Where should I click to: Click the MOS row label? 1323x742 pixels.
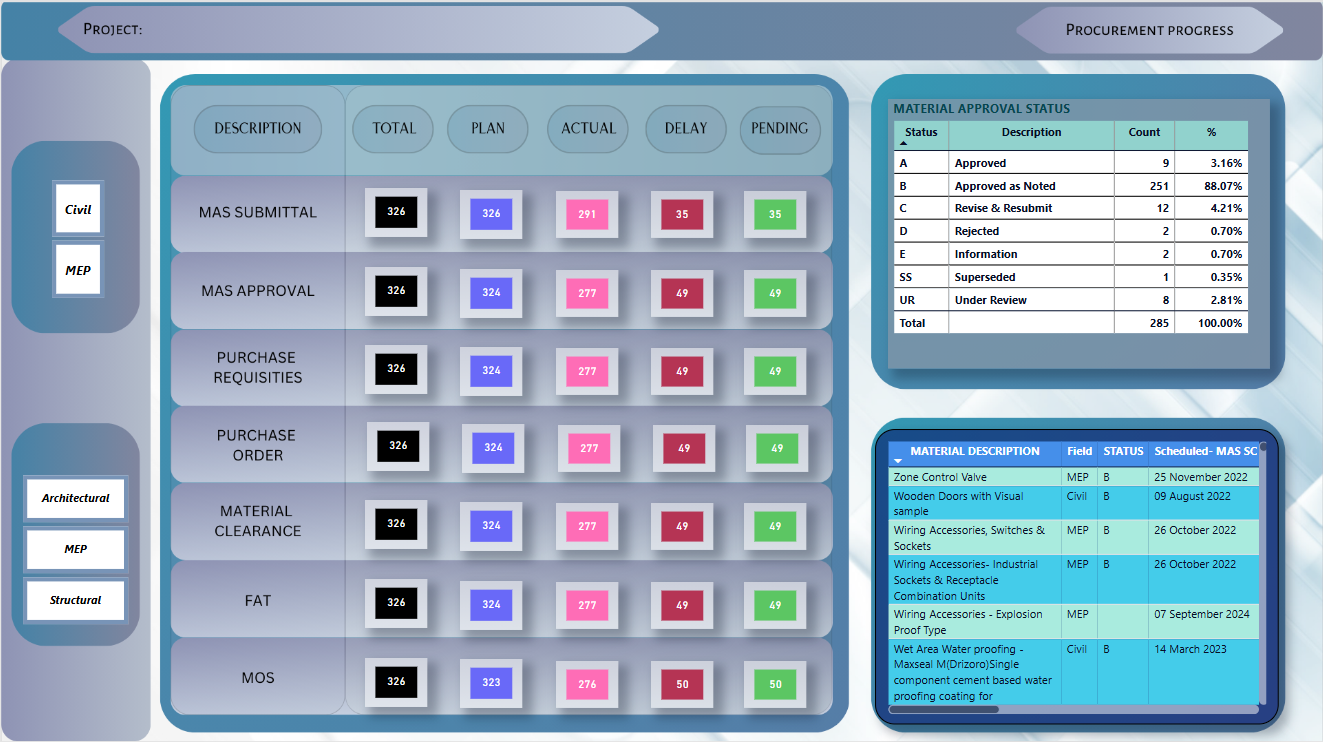pos(258,678)
